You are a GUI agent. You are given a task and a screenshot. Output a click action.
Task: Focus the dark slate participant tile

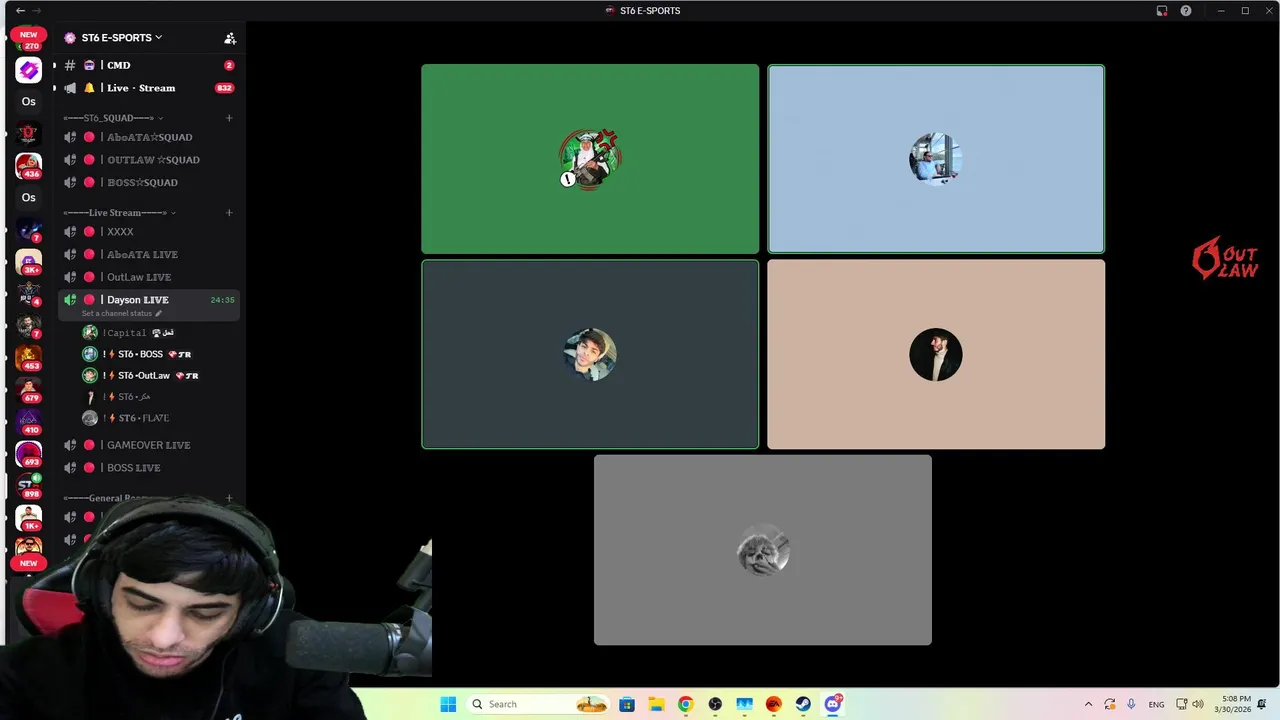590,354
